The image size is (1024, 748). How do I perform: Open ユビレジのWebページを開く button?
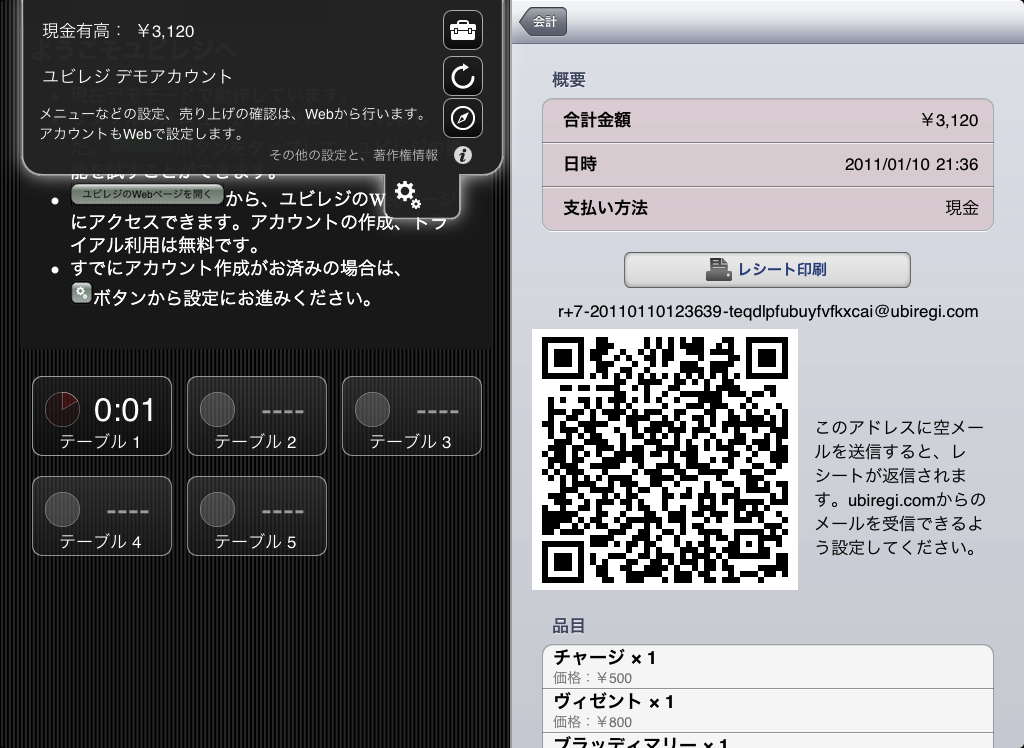(x=147, y=194)
